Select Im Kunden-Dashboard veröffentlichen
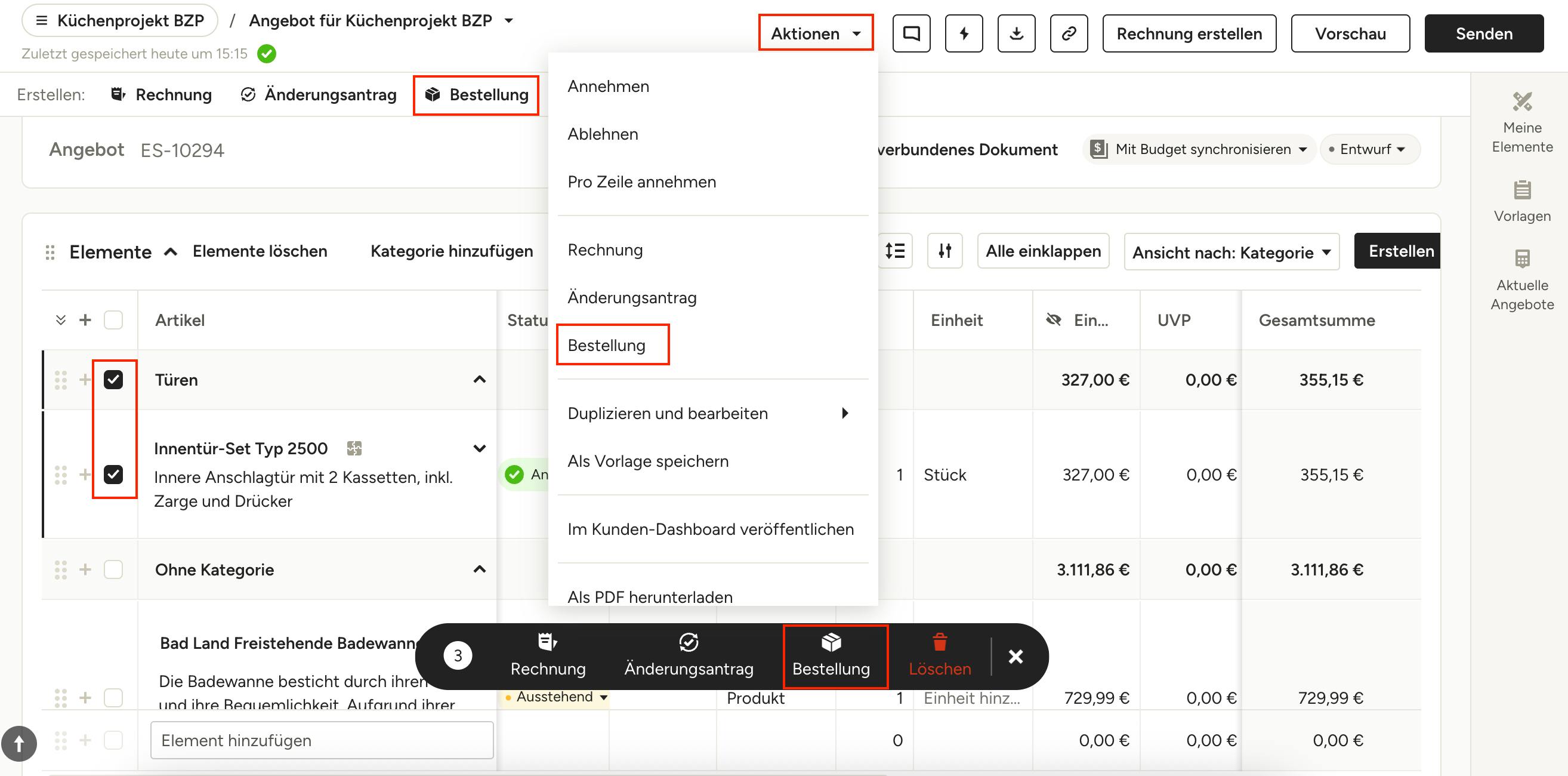This screenshot has height=776, width=1568. [x=713, y=529]
